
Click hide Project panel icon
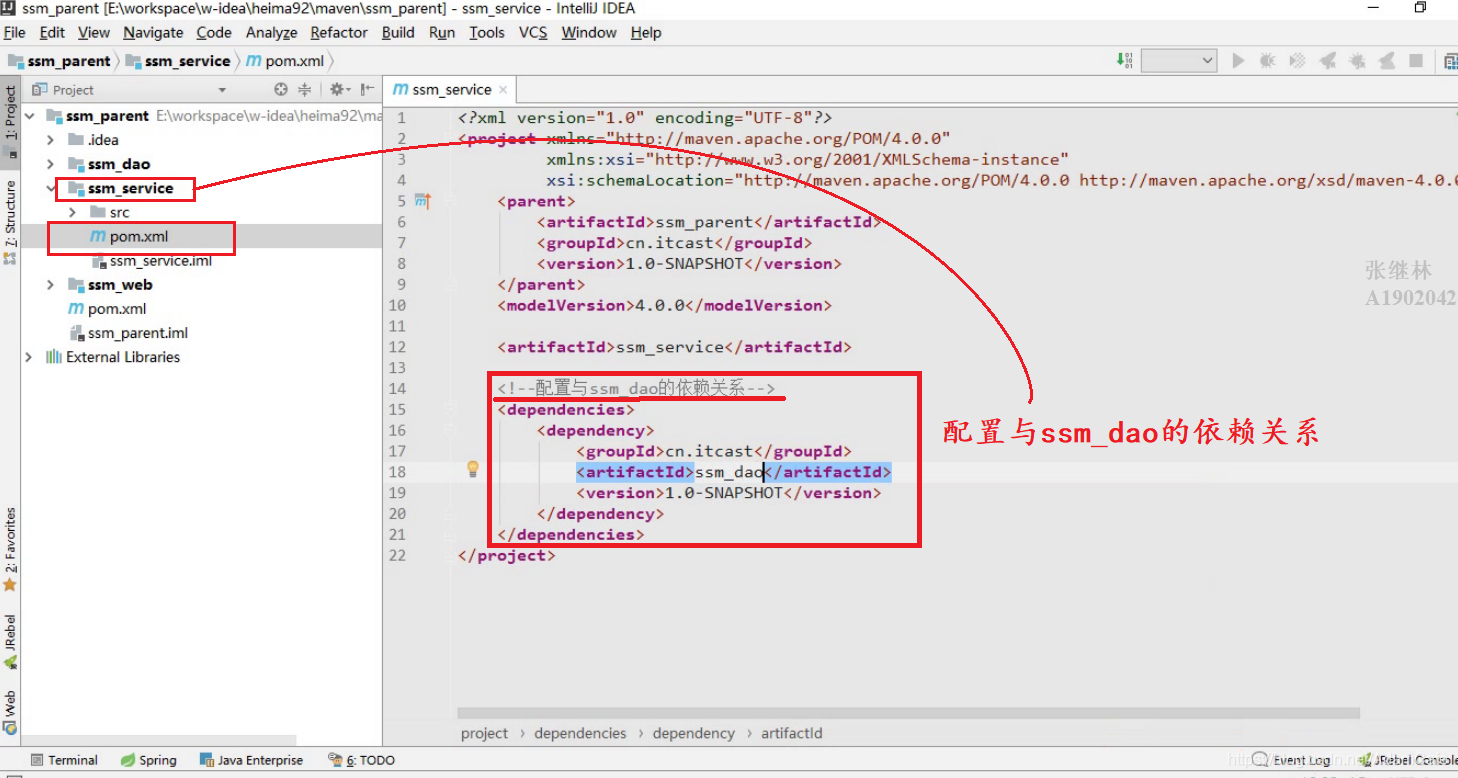pos(367,89)
